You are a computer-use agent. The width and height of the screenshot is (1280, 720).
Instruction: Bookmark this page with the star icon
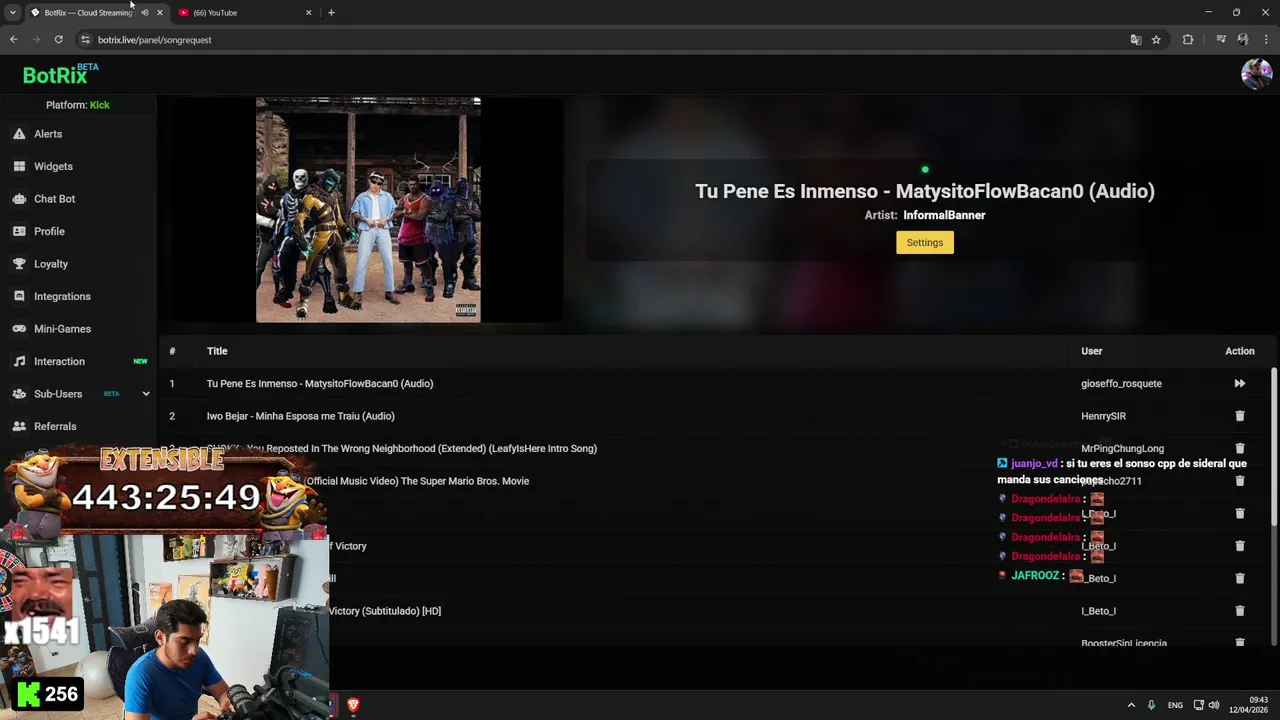[1156, 40]
